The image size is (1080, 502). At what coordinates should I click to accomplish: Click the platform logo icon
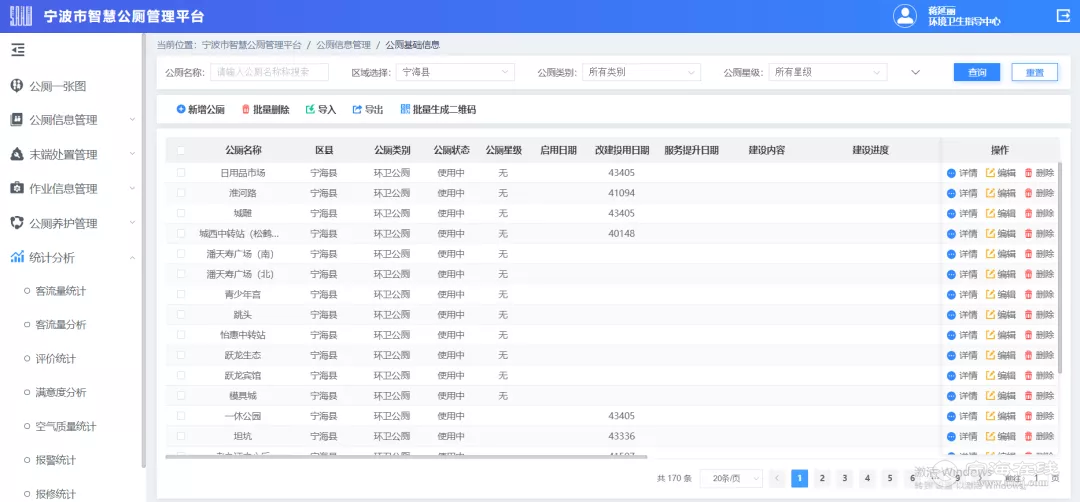(21, 16)
